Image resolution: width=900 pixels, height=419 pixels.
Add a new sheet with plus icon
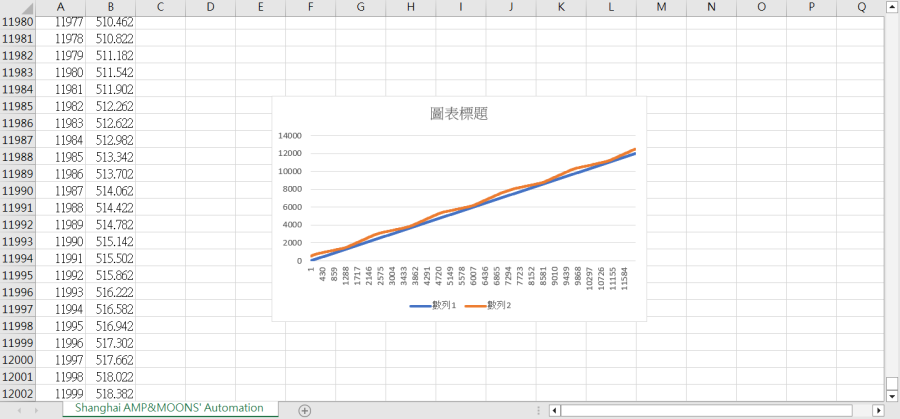305,410
